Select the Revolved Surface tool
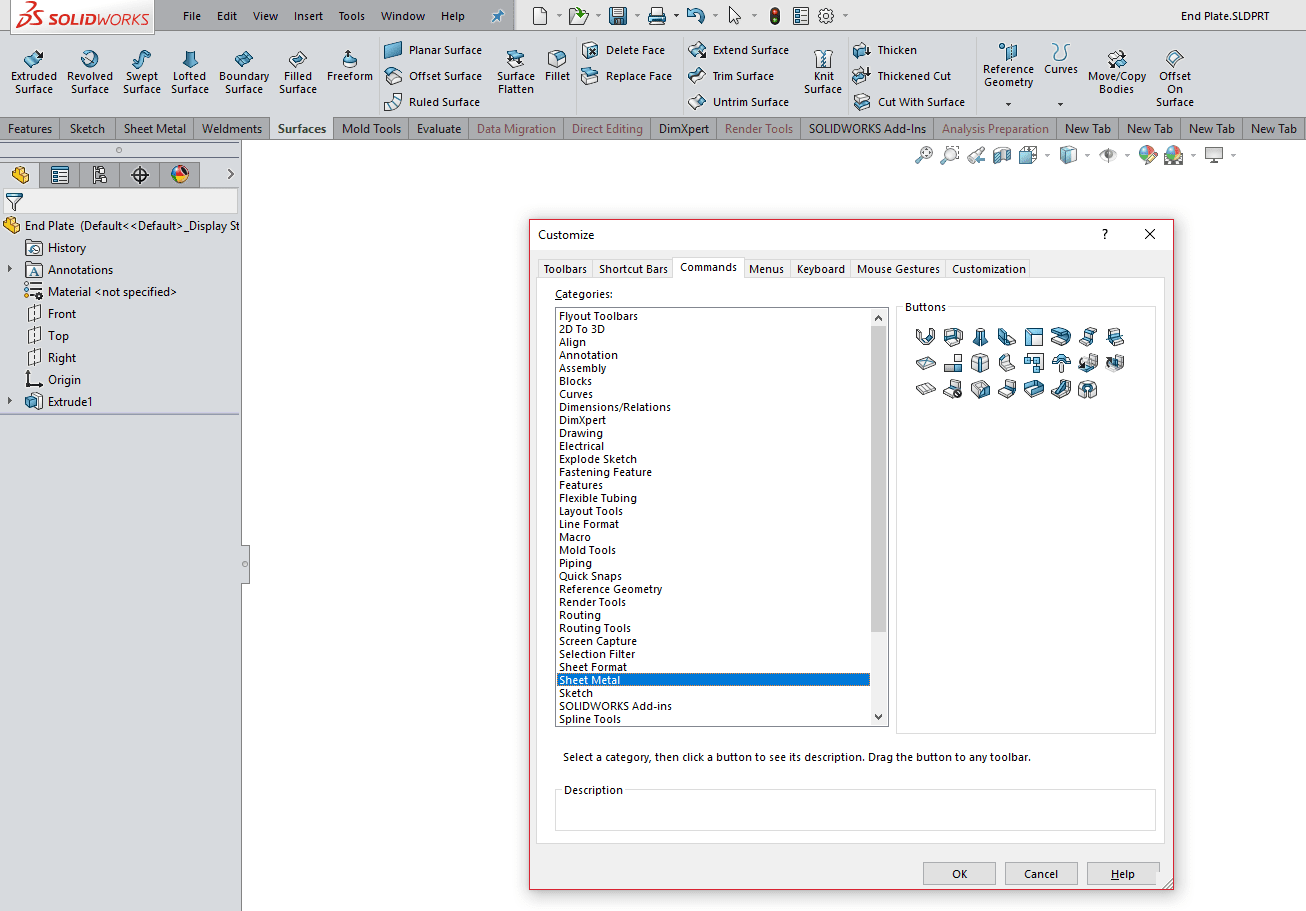Image resolution: width=1306 pixels, height=911 pixels. coord(90,72)
